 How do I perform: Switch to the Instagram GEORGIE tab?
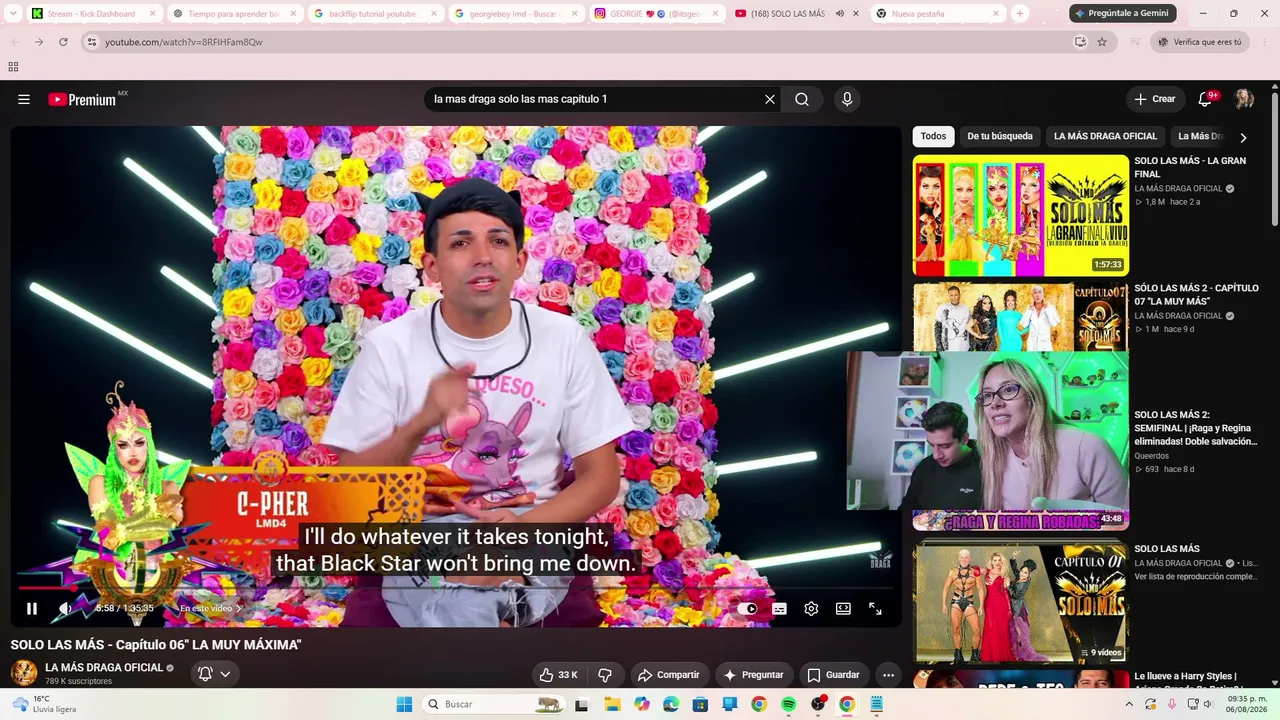[x=656, y=14]
